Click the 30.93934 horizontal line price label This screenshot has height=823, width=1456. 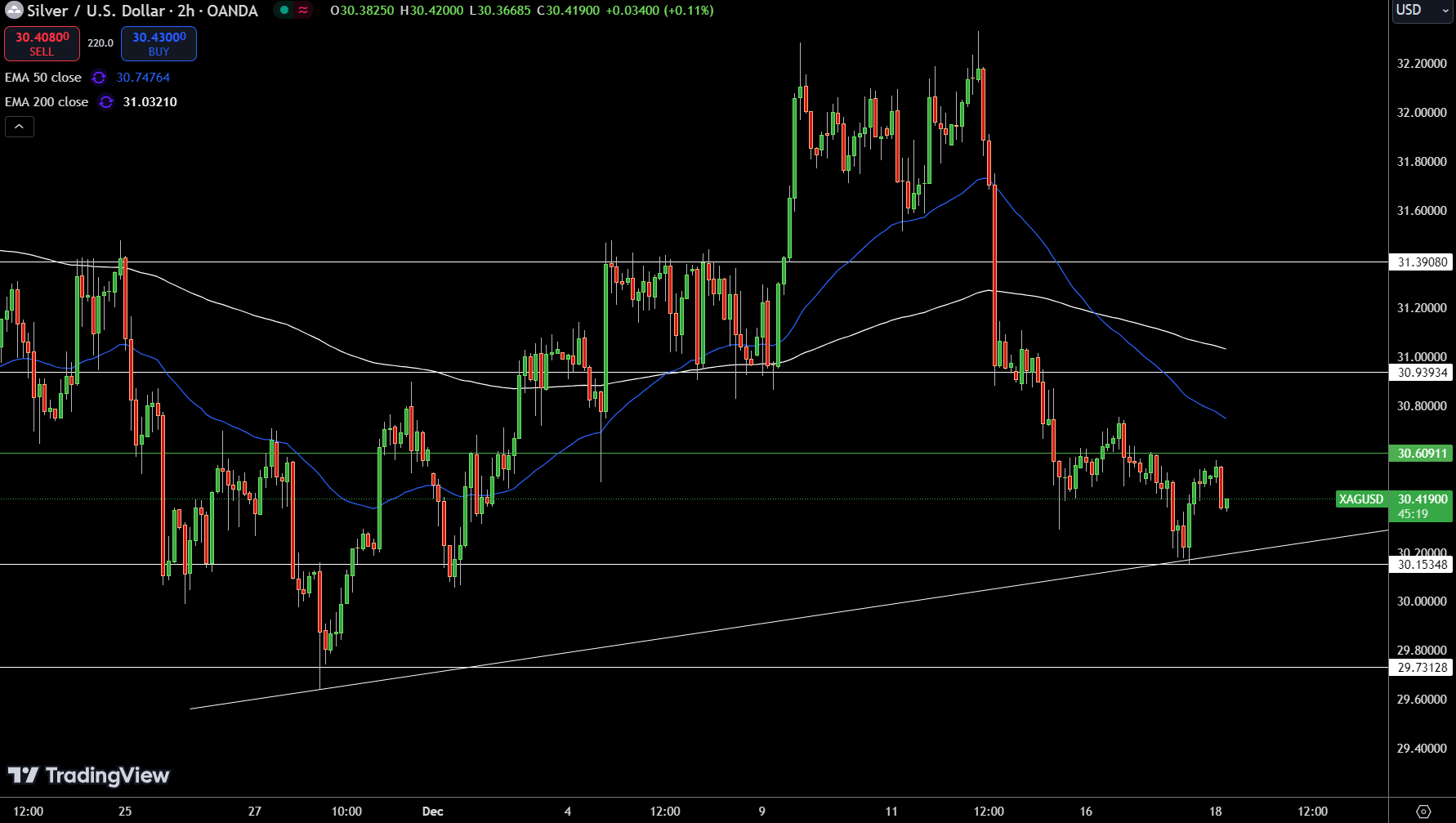click(1422, 373)
